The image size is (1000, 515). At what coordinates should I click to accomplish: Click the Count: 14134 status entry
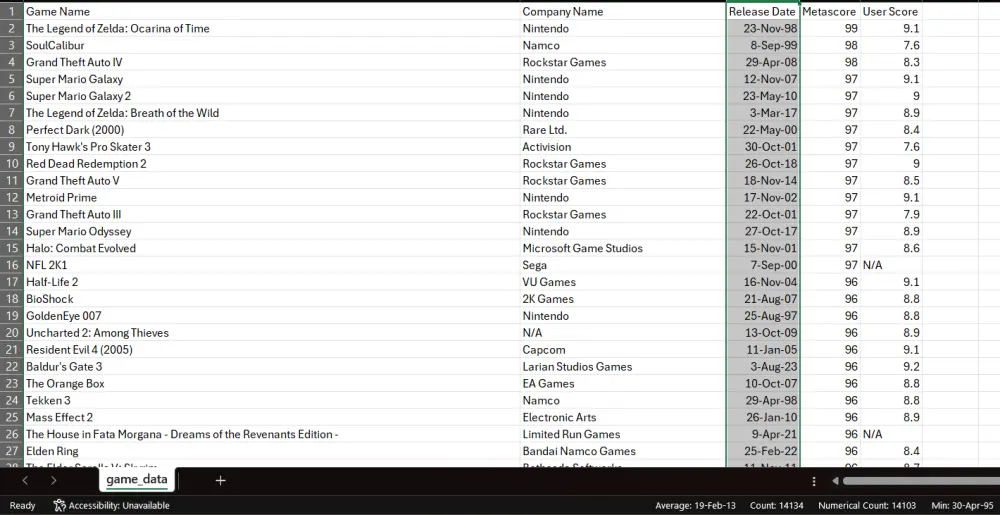pyautogui.click(x=777, y=505)
